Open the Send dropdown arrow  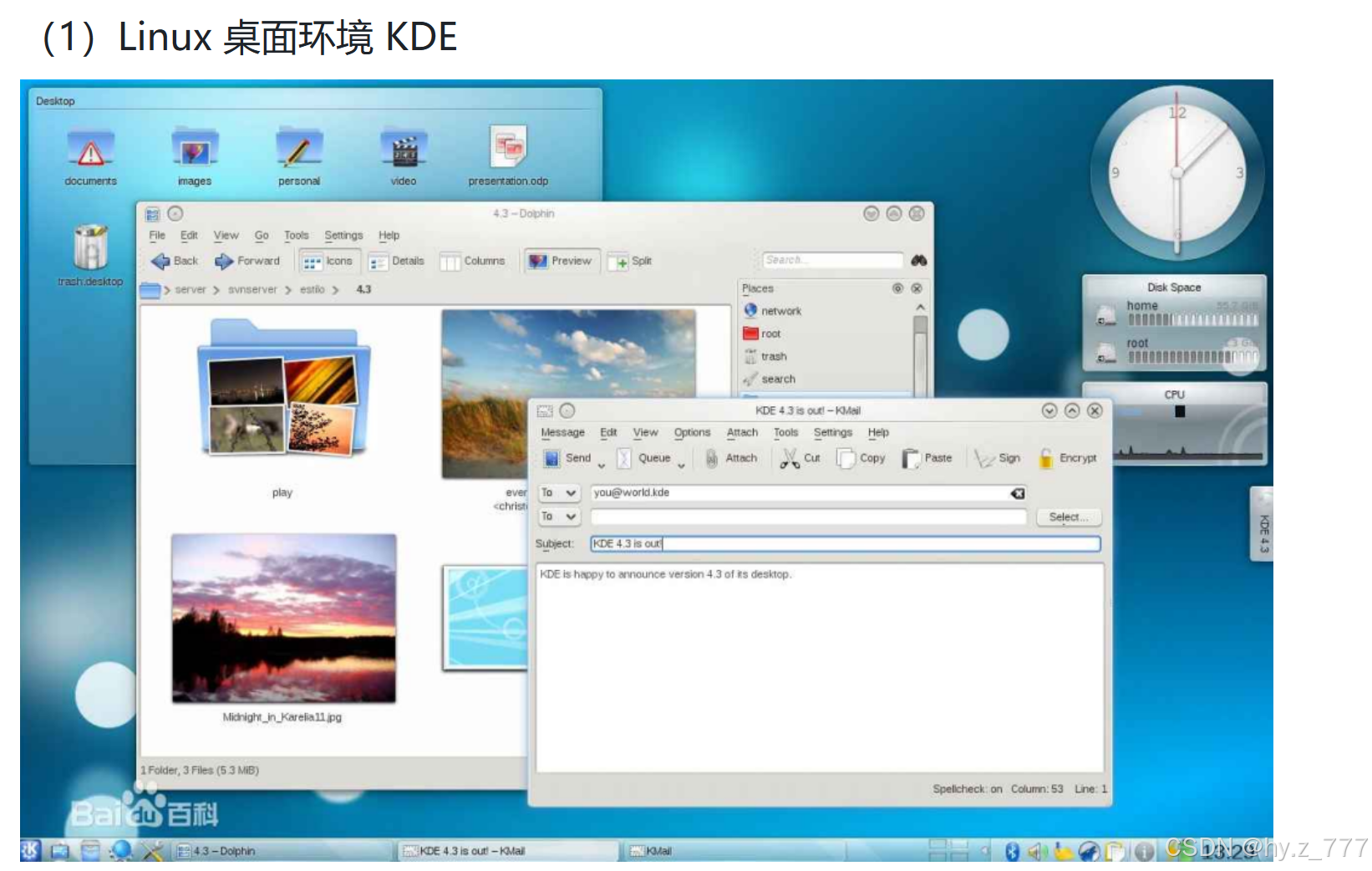point(602,465)
